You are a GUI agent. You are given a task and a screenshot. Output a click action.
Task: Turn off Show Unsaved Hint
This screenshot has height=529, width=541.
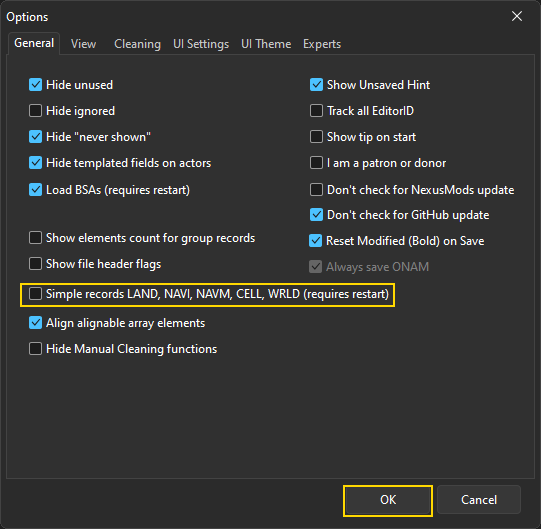[x=316, y=85]
